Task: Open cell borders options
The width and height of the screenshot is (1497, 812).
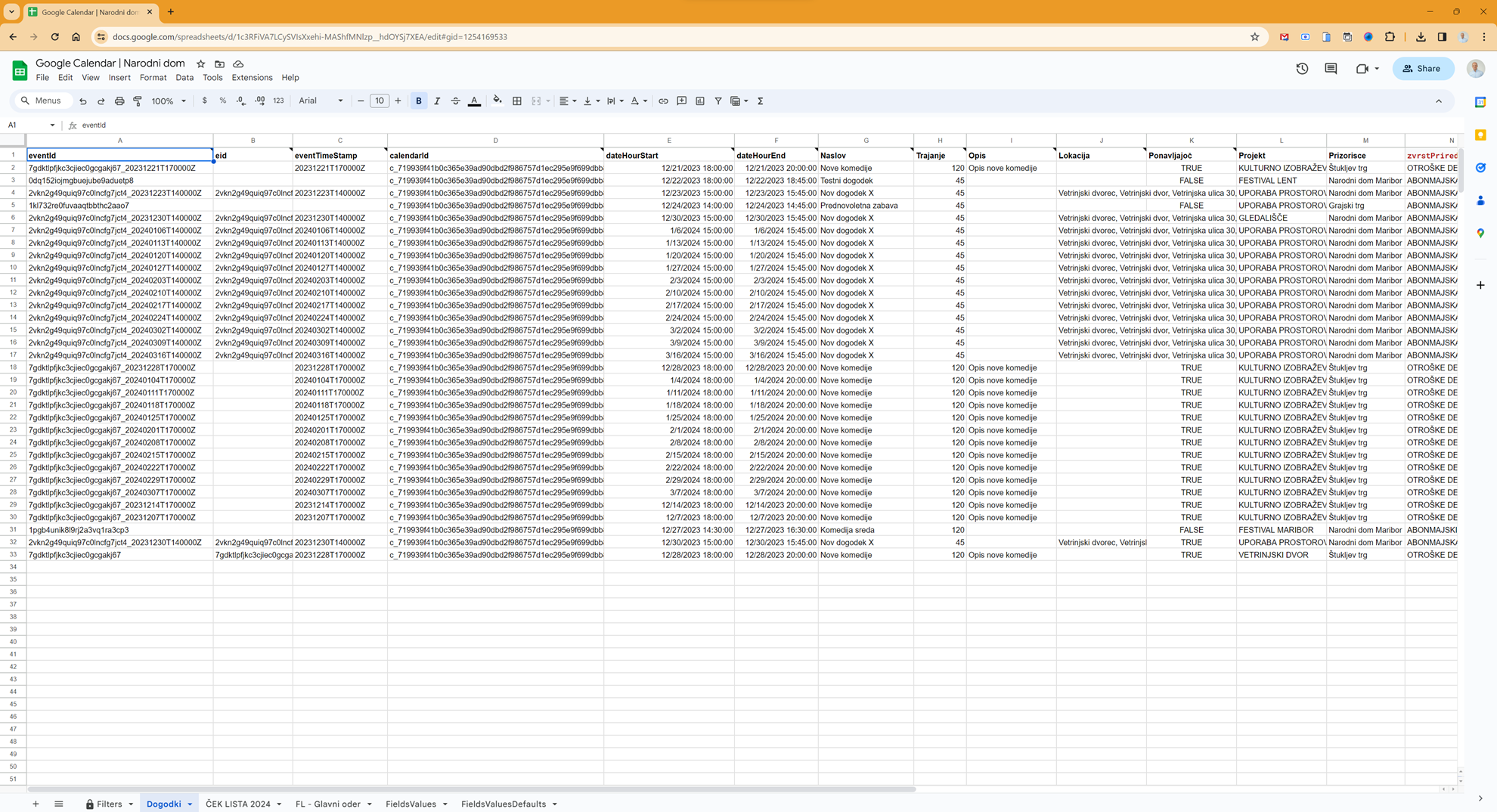Action: (x=517, y=101)
